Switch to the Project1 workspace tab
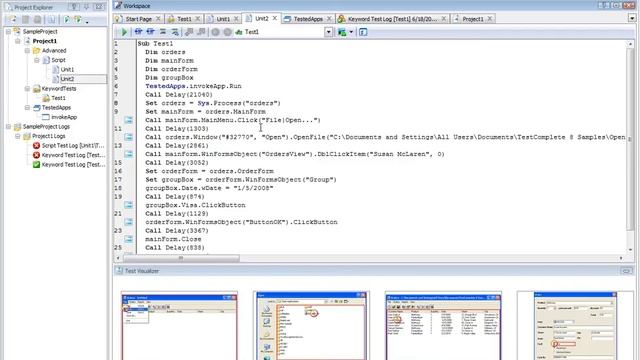 pos(473,19)
